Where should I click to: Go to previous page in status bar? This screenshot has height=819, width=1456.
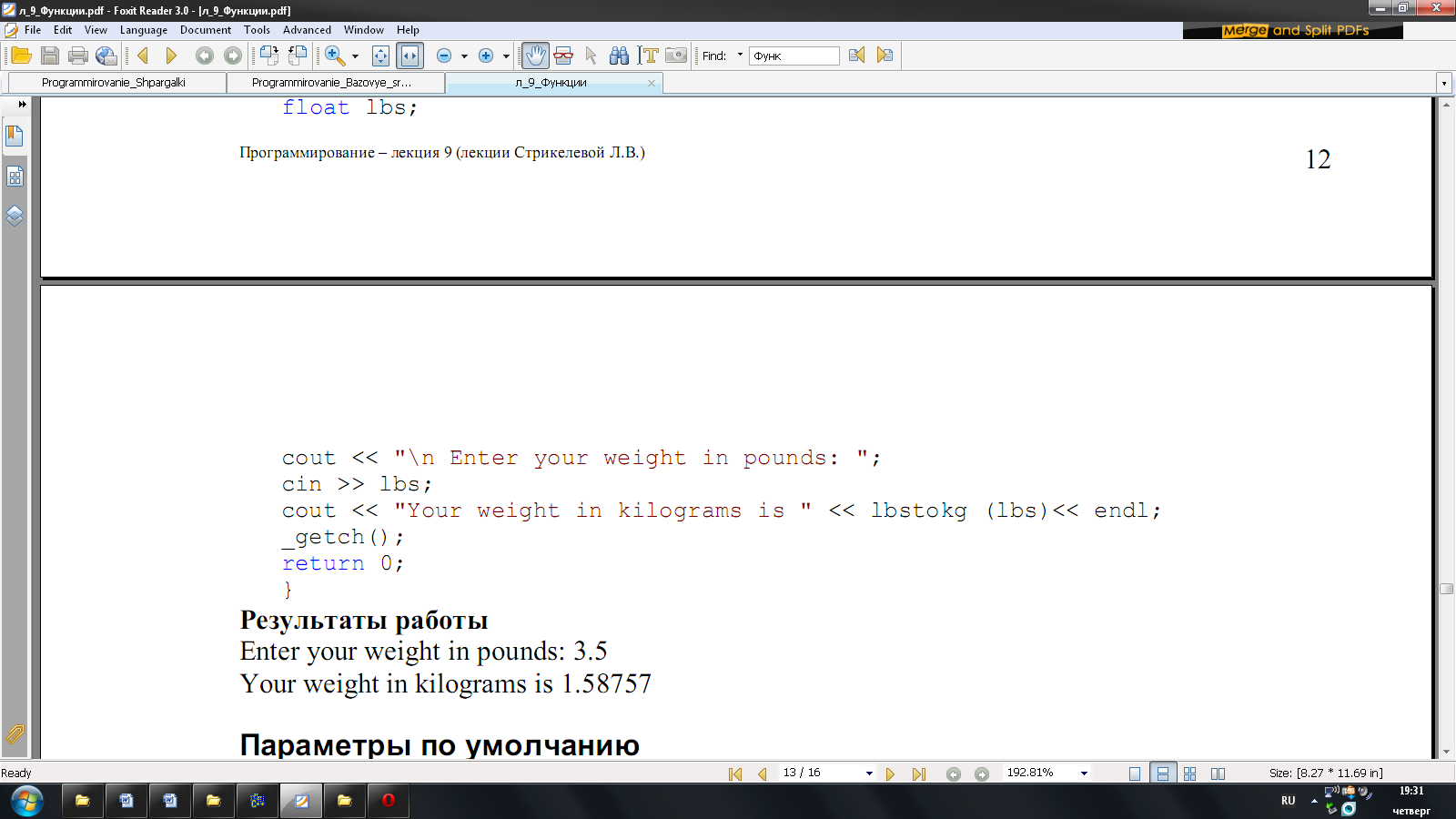[762, 773]
